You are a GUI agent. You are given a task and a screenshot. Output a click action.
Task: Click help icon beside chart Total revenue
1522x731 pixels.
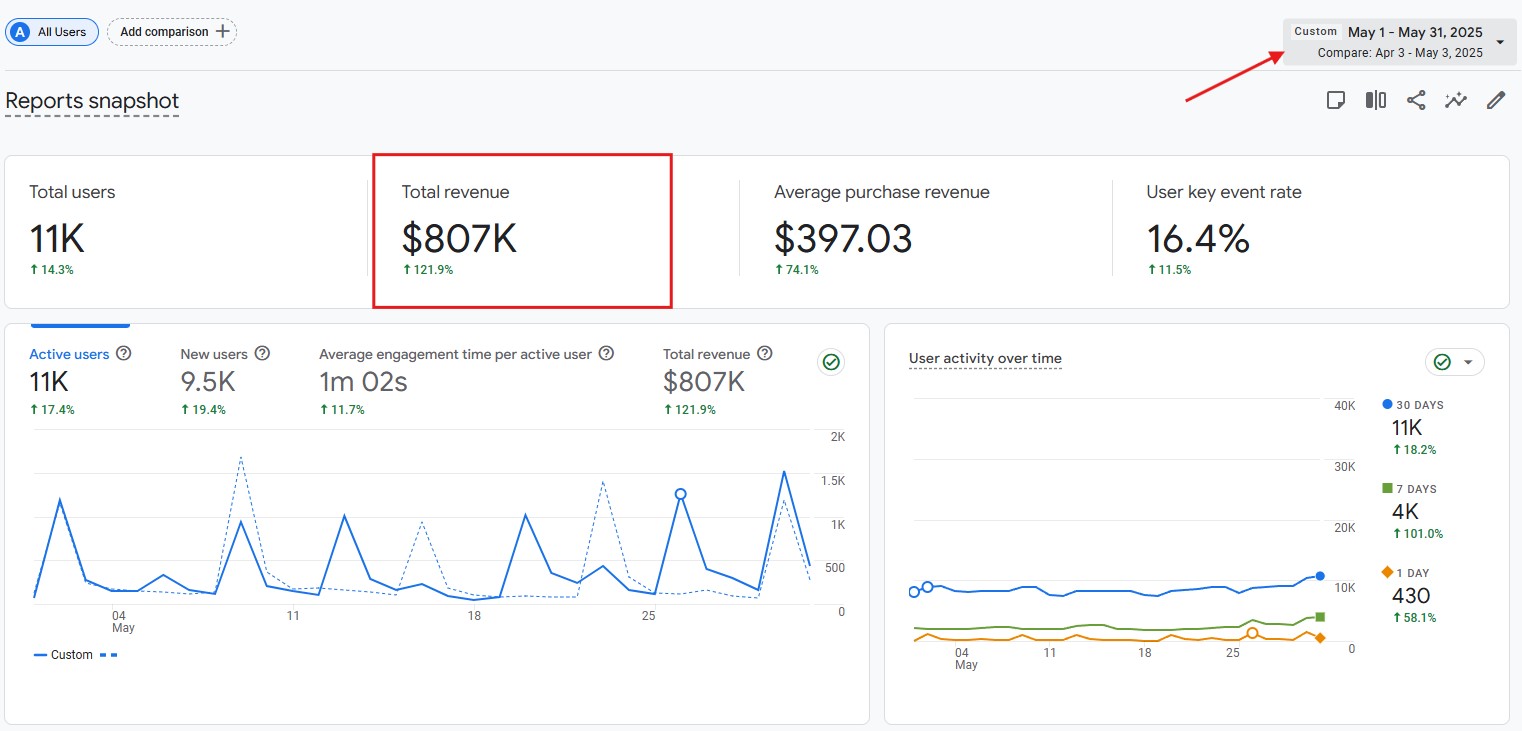click(x=765, y=353)
